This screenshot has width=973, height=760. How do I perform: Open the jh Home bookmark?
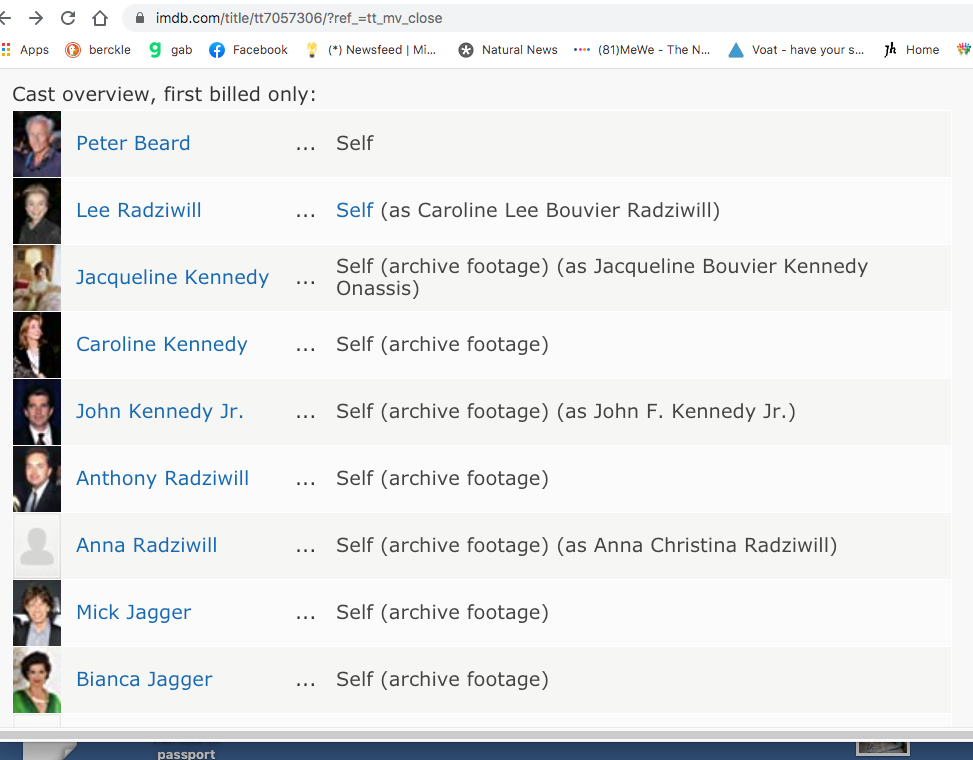(912, 50)
